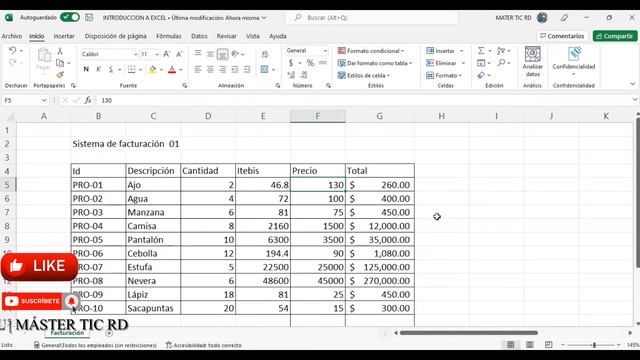Open the font size 11 dropdown
This screenshot has height=360, width=640.
(157, 54)
